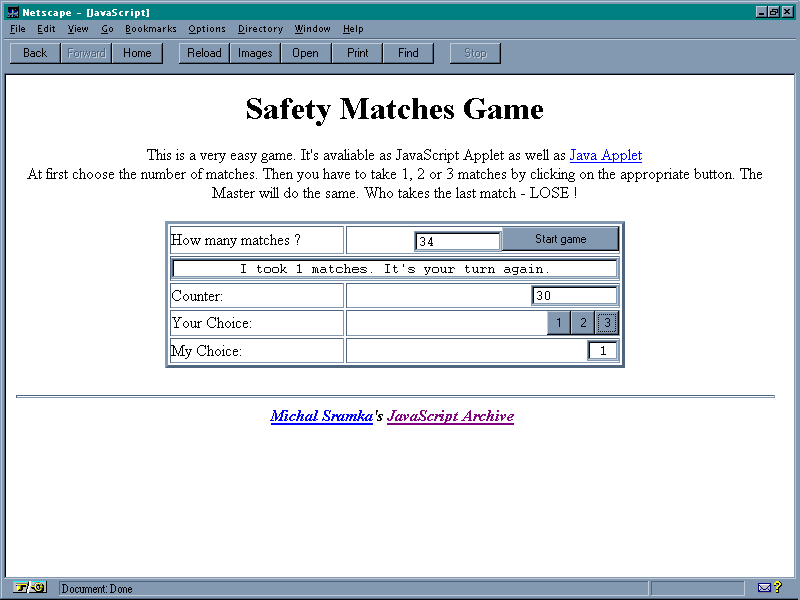Click the Open toolbar button
The height and width of the screenshot is (600, 800).
(305, 53)
